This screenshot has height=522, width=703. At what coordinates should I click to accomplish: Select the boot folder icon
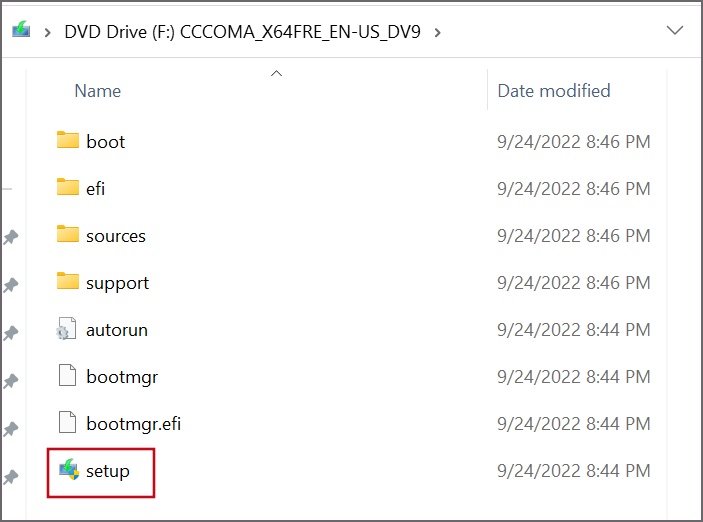coord(68,139)
